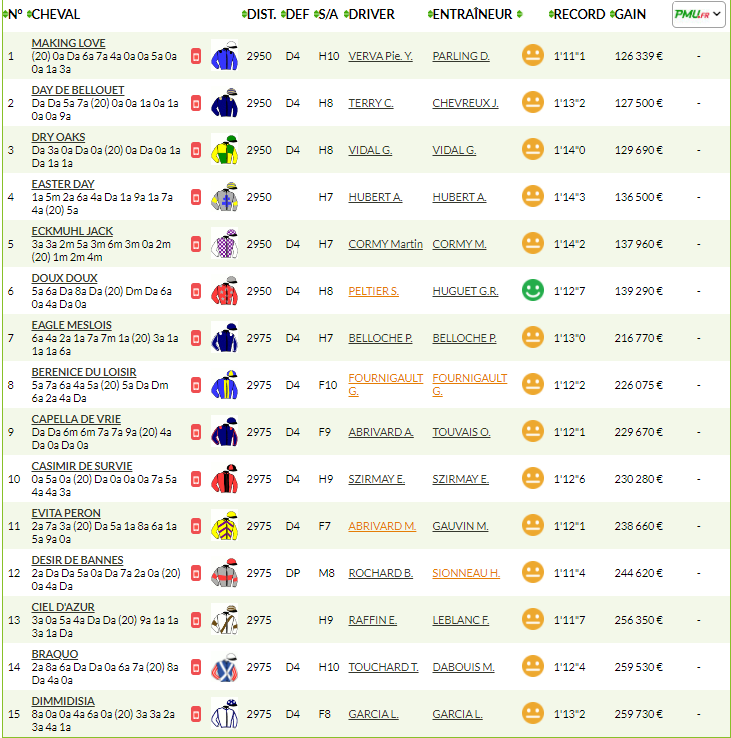
Task: Click the red icon beside EASTER DAY
Action: click(196, 197)
